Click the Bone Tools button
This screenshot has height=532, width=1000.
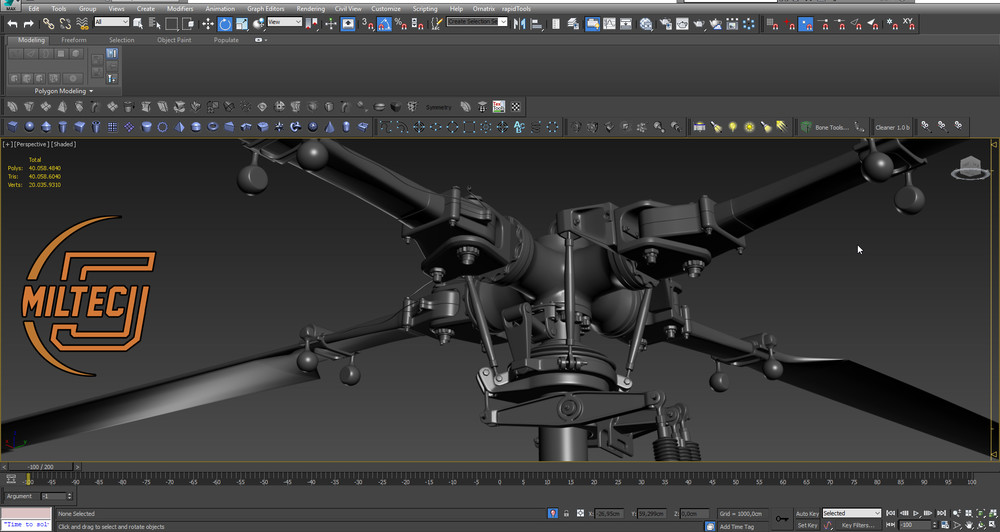[x=830, y=127]
